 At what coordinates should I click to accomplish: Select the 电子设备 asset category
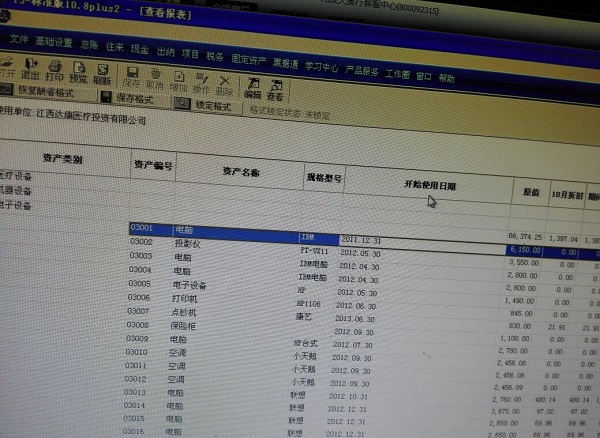pos(15,205)
